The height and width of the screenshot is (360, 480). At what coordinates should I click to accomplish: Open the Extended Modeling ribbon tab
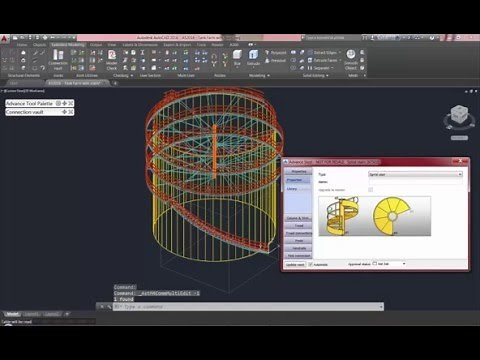[x=68, y=45]
